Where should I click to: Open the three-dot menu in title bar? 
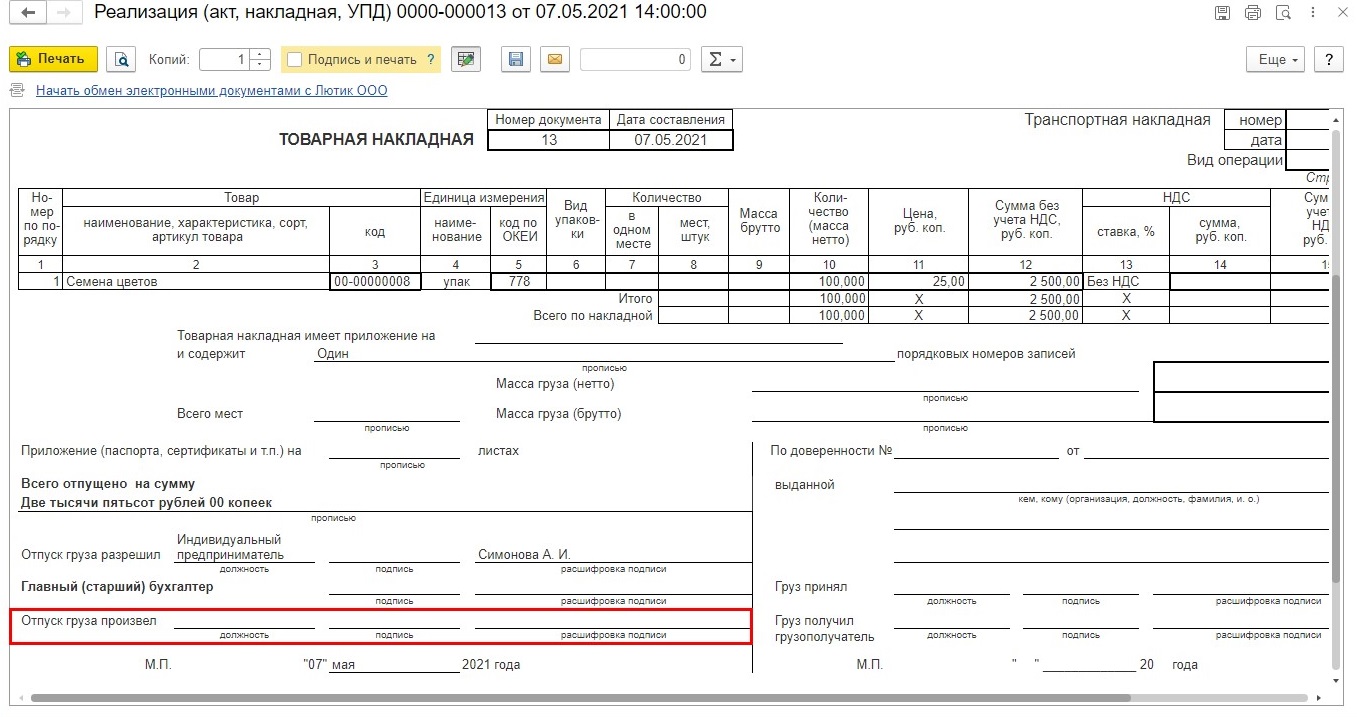point(1312,13)
